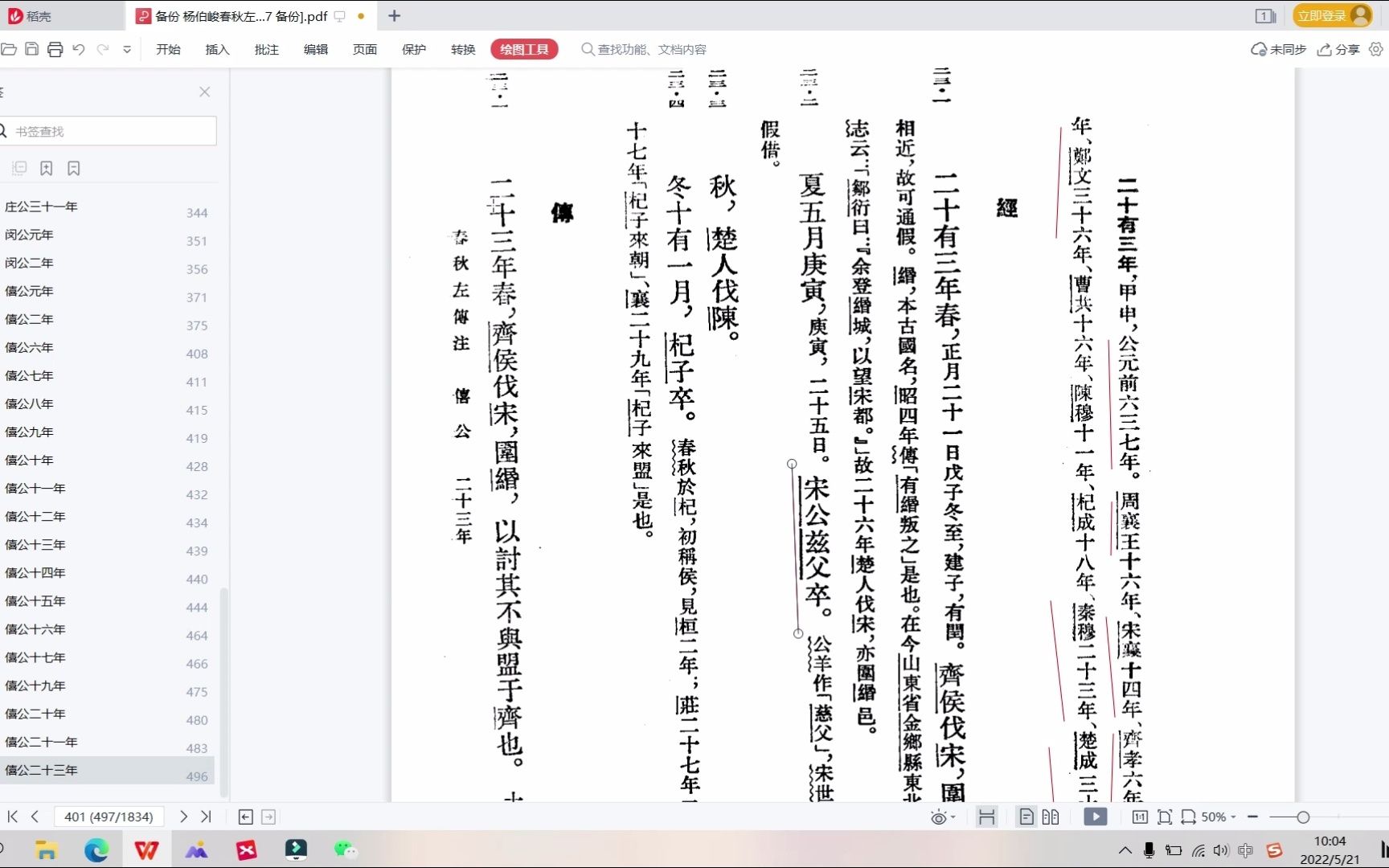Go back to the previous view
Viewport: 1389px width, 868px height.
tap(246, 817)
